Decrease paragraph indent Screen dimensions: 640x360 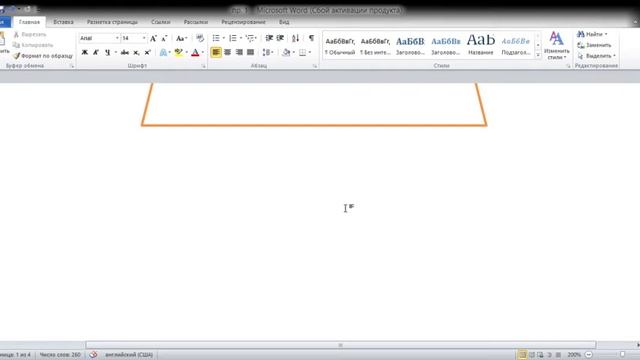coord(269,38)
